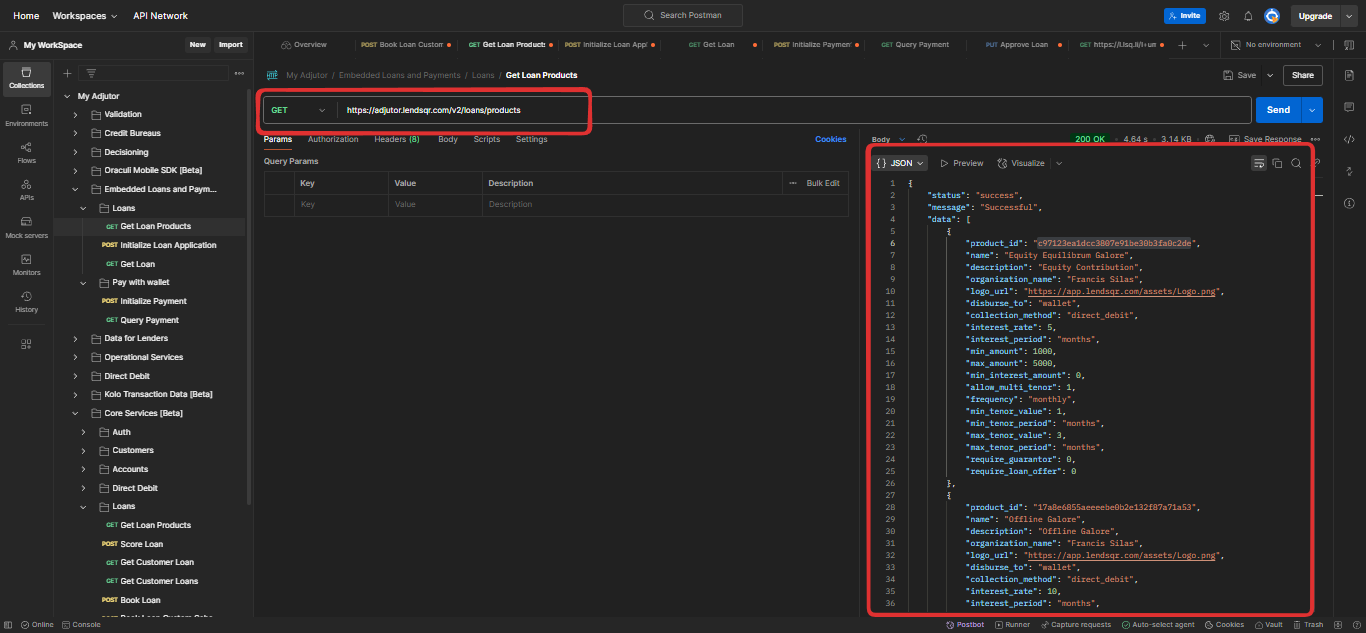Click the configure workspace sidebar icon
1366x633 pixels.
click(27, 344)
